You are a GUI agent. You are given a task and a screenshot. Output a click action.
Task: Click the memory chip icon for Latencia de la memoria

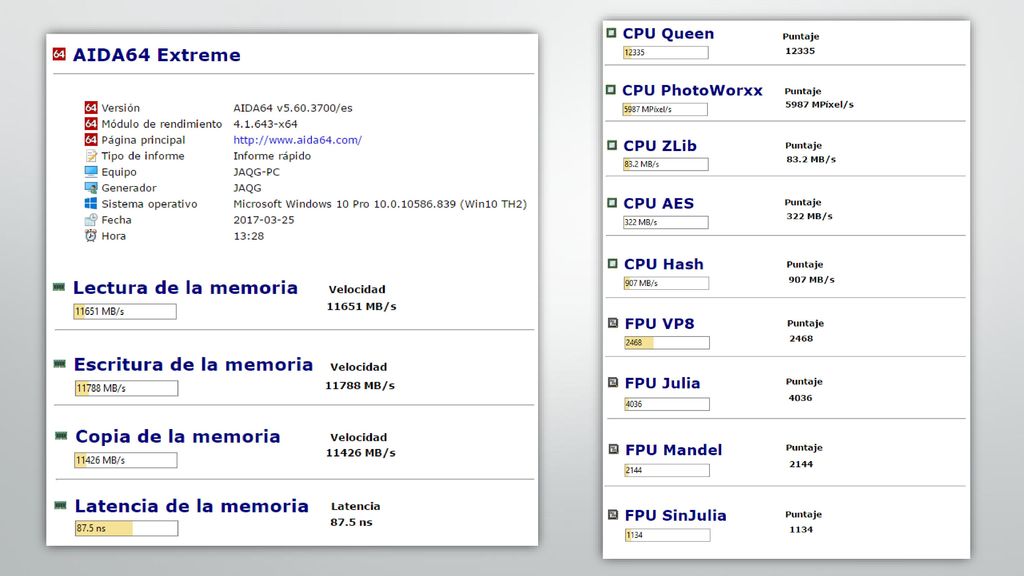61,505
